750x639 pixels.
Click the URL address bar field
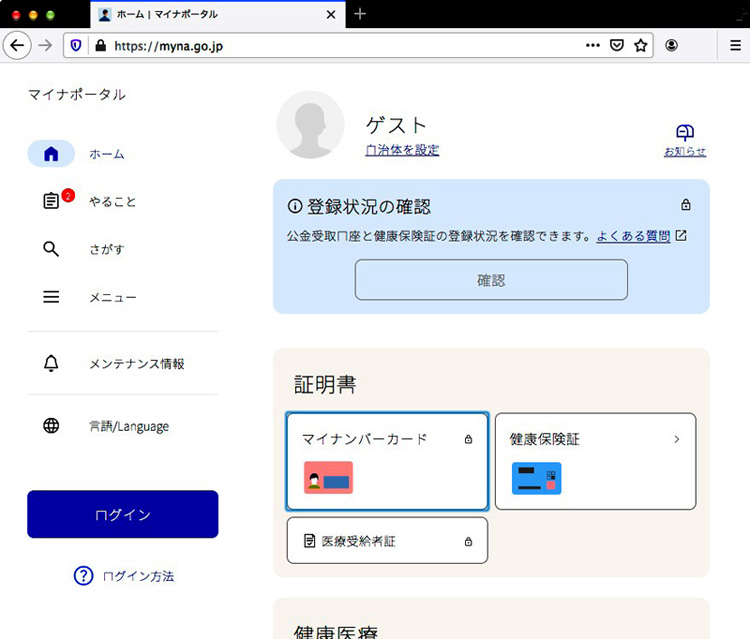tap(340, 45)
